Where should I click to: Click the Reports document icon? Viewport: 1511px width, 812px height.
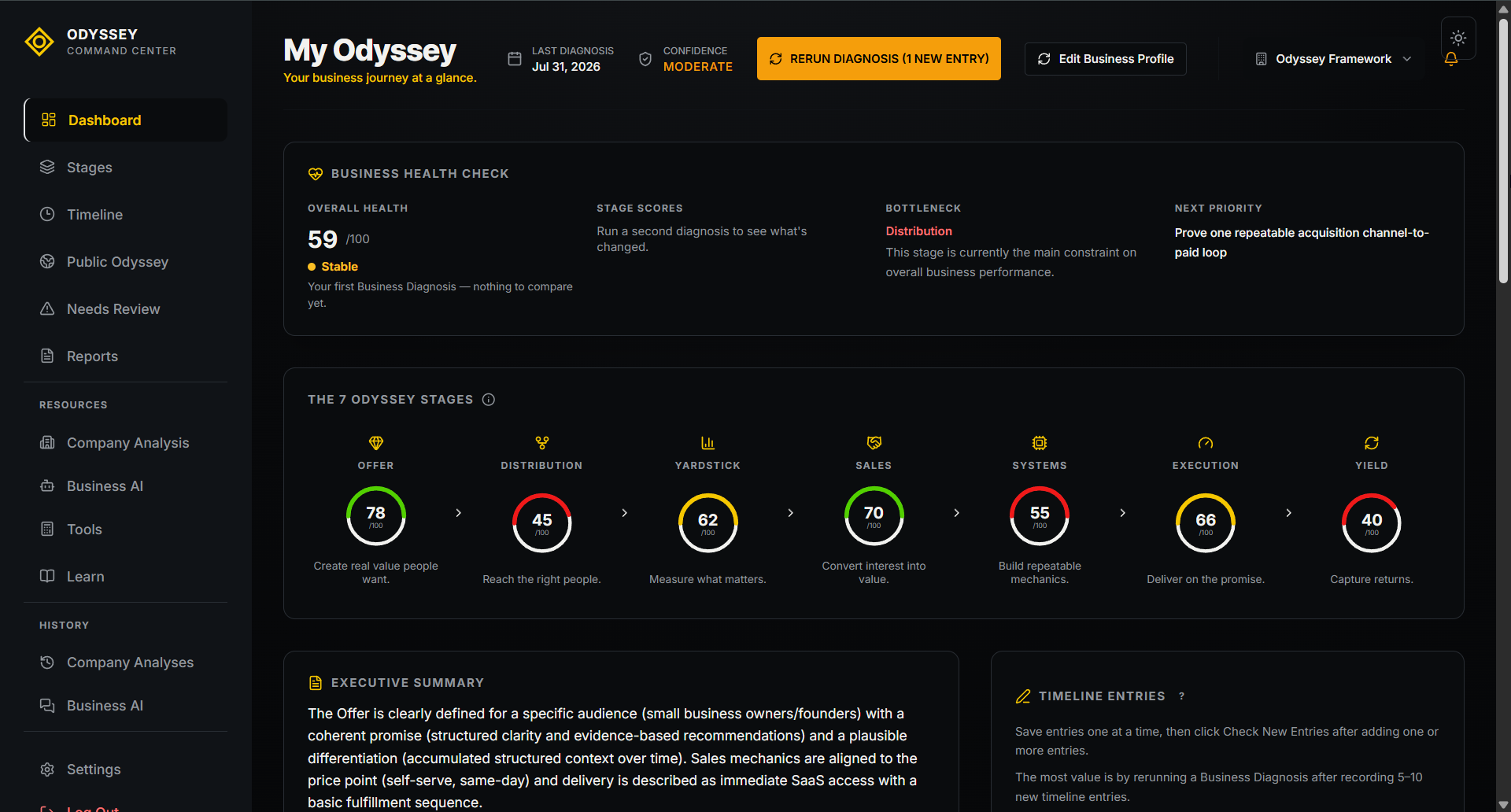(x=47, y=356)
